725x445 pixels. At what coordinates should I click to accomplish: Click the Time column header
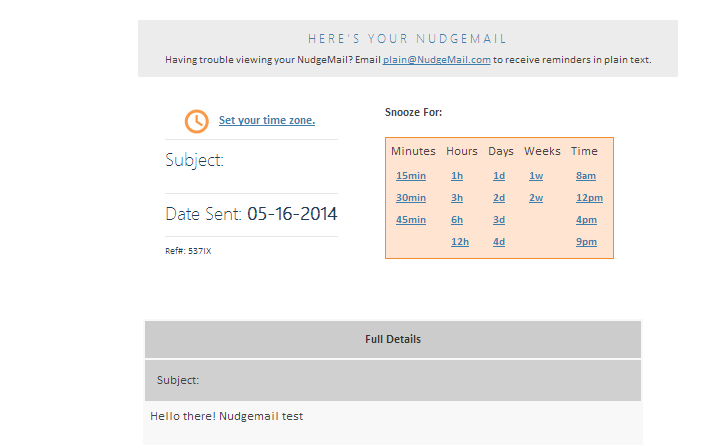pos(584,151)
